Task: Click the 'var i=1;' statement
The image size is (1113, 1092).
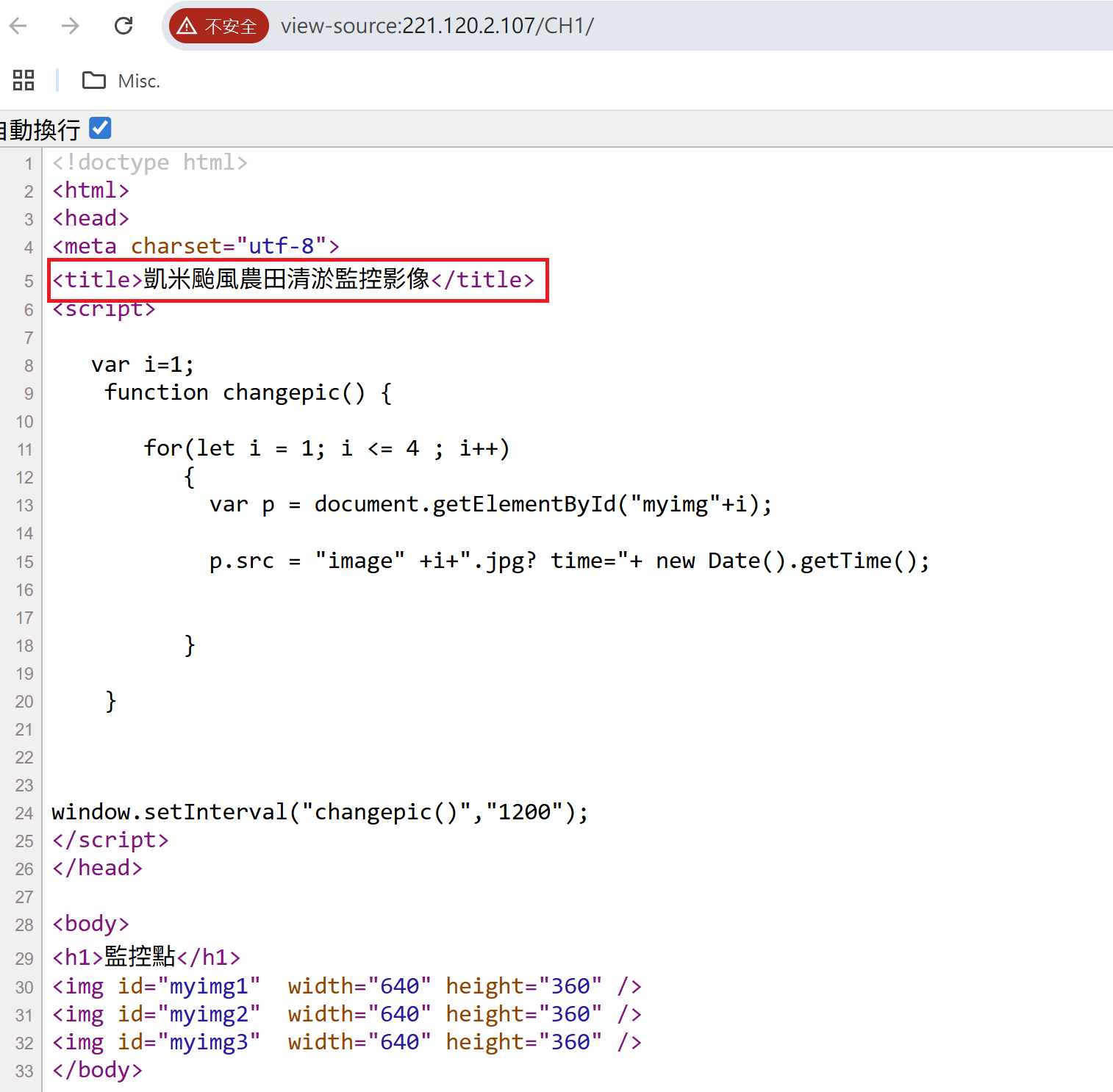Action: click(x=143, y=364)
